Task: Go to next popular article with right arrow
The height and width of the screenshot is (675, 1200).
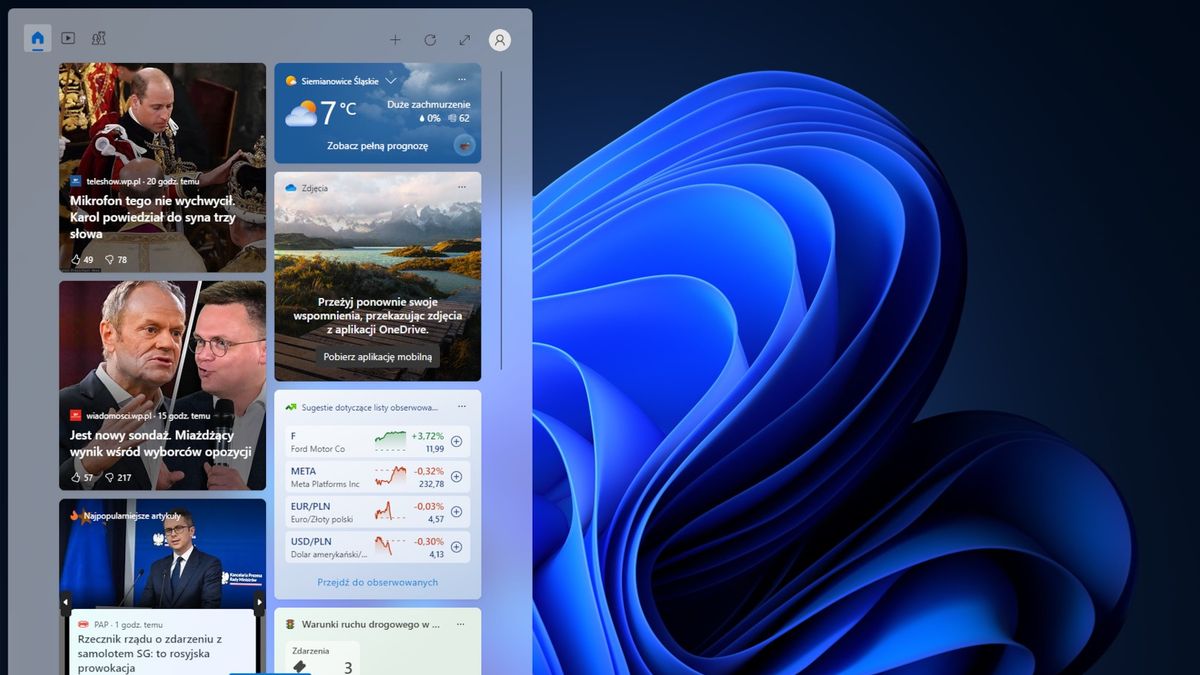Action: pos(260,602)
